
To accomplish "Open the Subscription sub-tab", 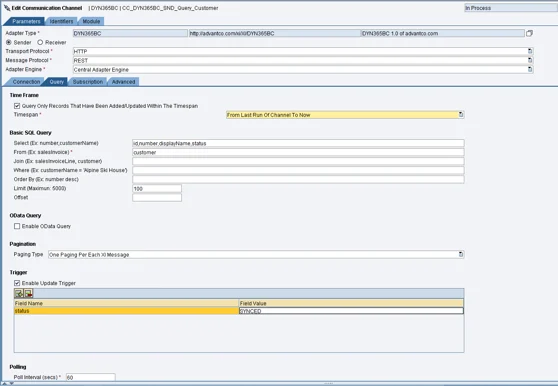I will pyautogui.click(x=88, y=81).
